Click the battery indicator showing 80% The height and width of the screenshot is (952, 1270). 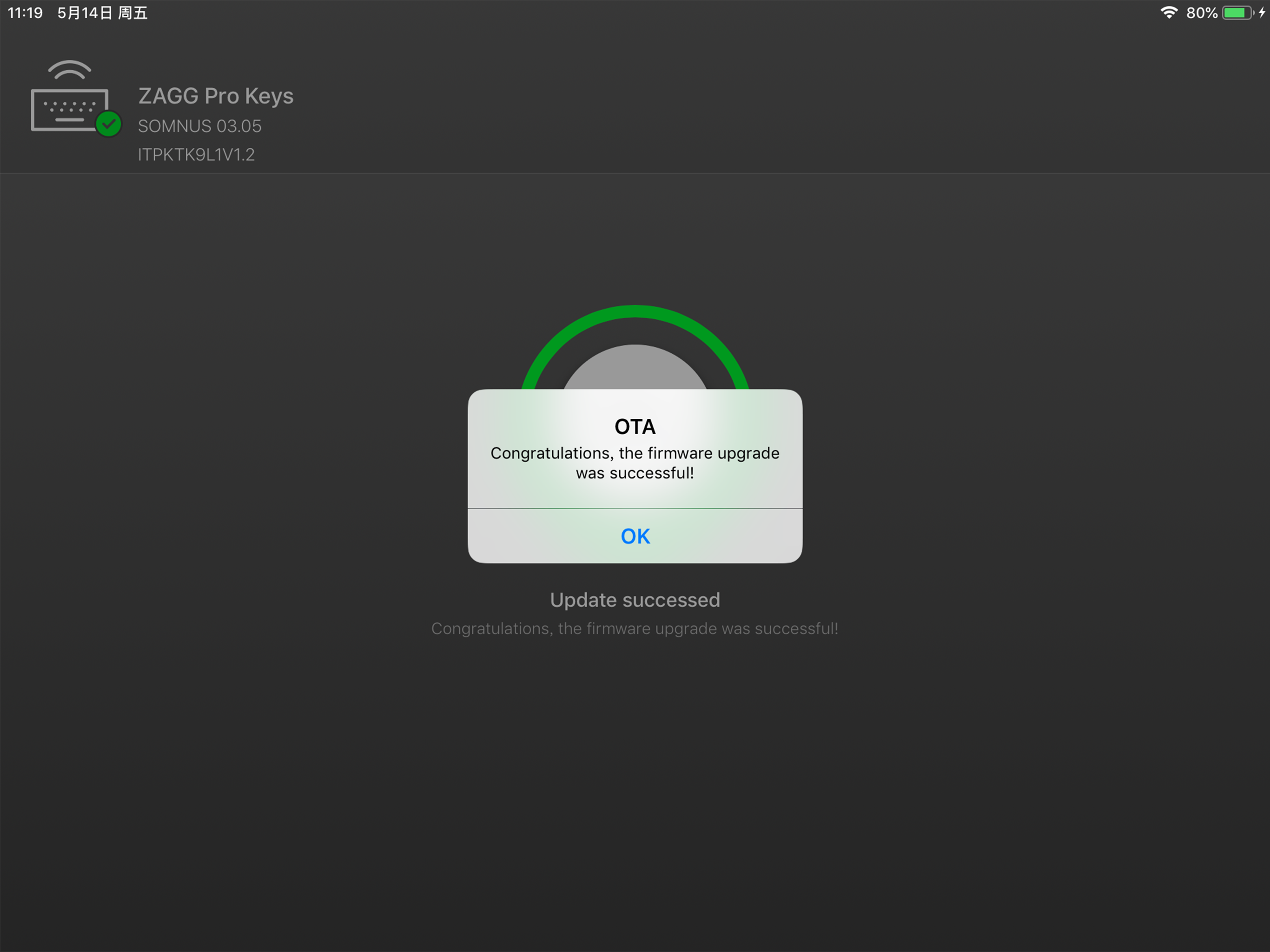point(1237,13)
